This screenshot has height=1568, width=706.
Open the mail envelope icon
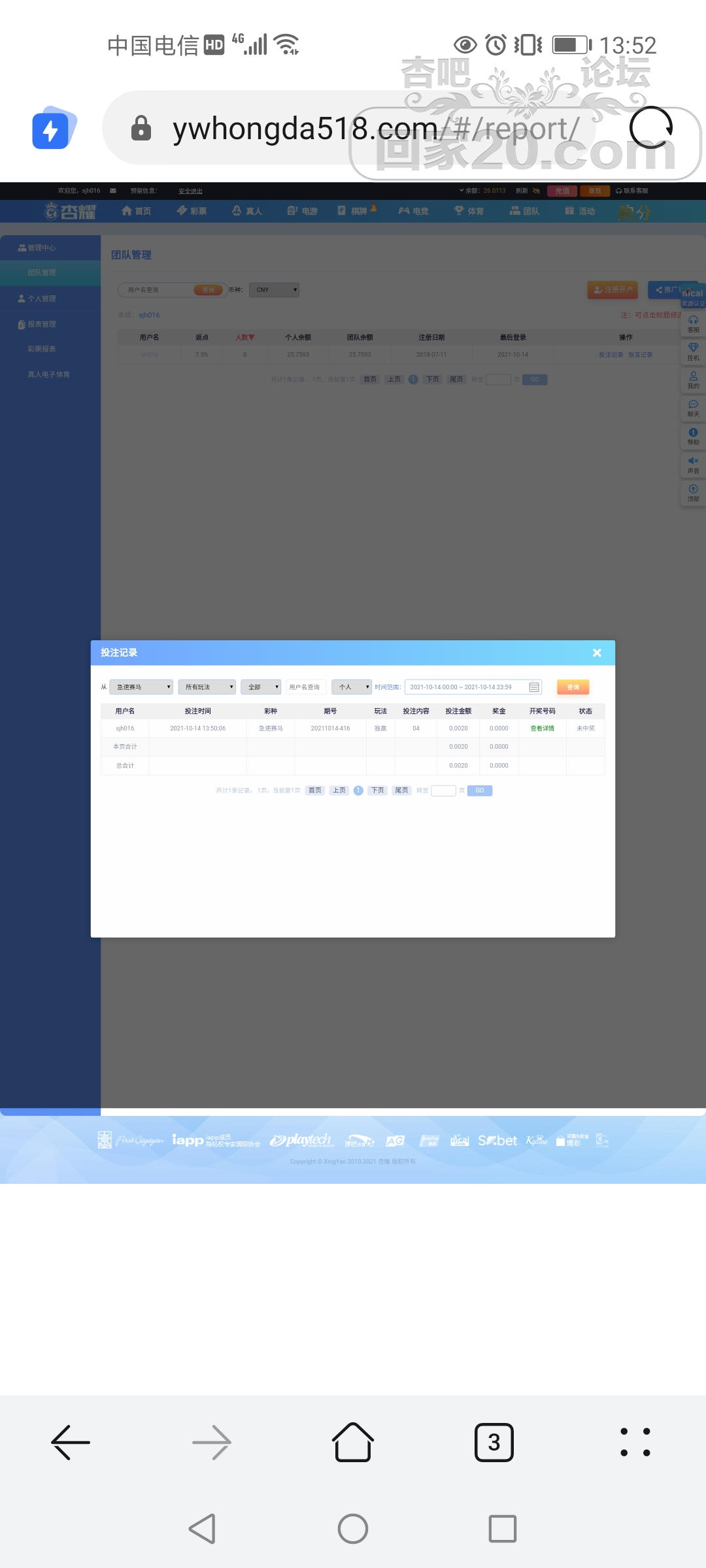click(x=113, y=191)
